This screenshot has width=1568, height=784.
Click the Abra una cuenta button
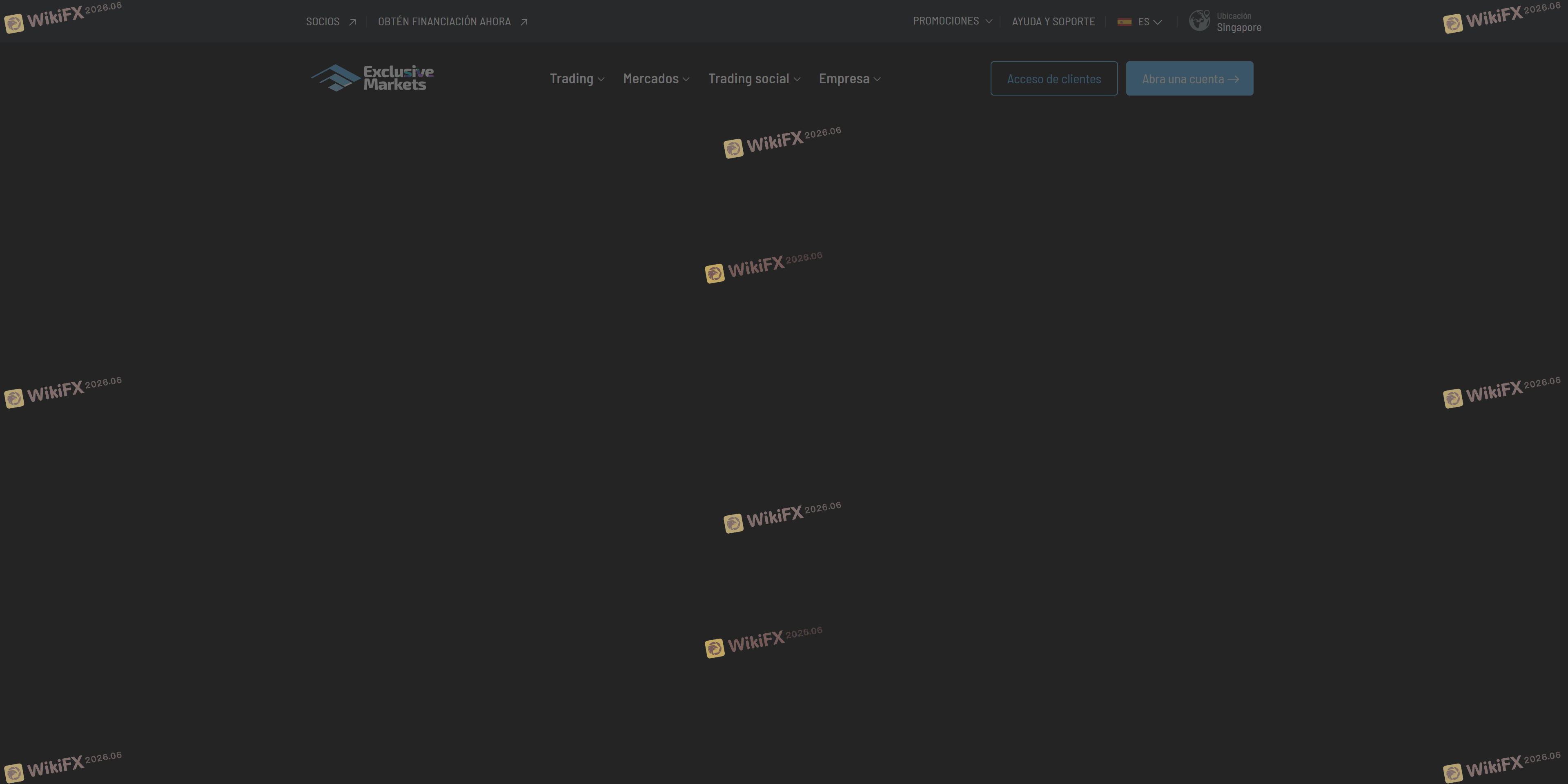pyautogui.click(x=1189, y=78)
